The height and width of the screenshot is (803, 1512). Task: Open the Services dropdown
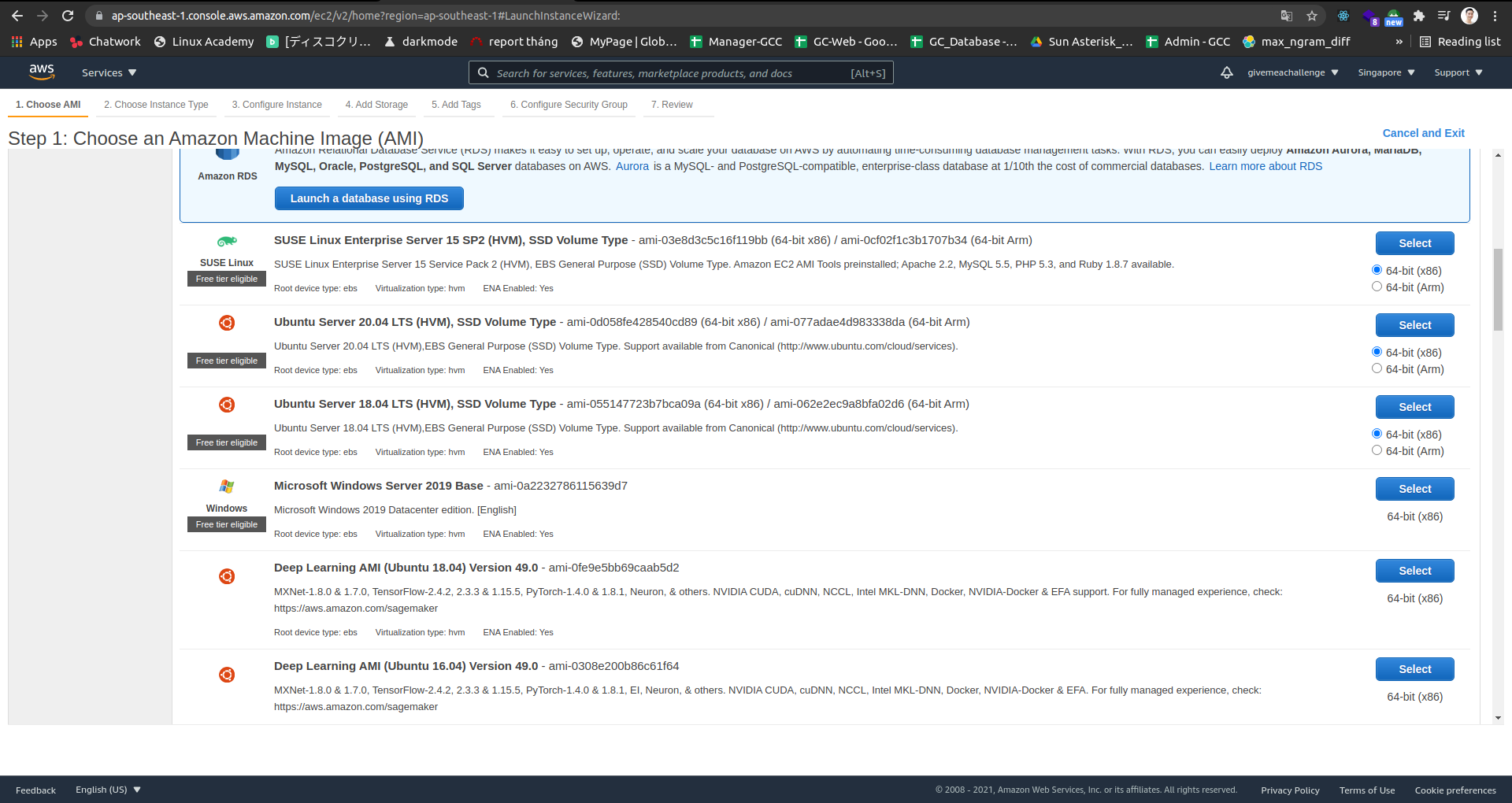pos(108,72)
